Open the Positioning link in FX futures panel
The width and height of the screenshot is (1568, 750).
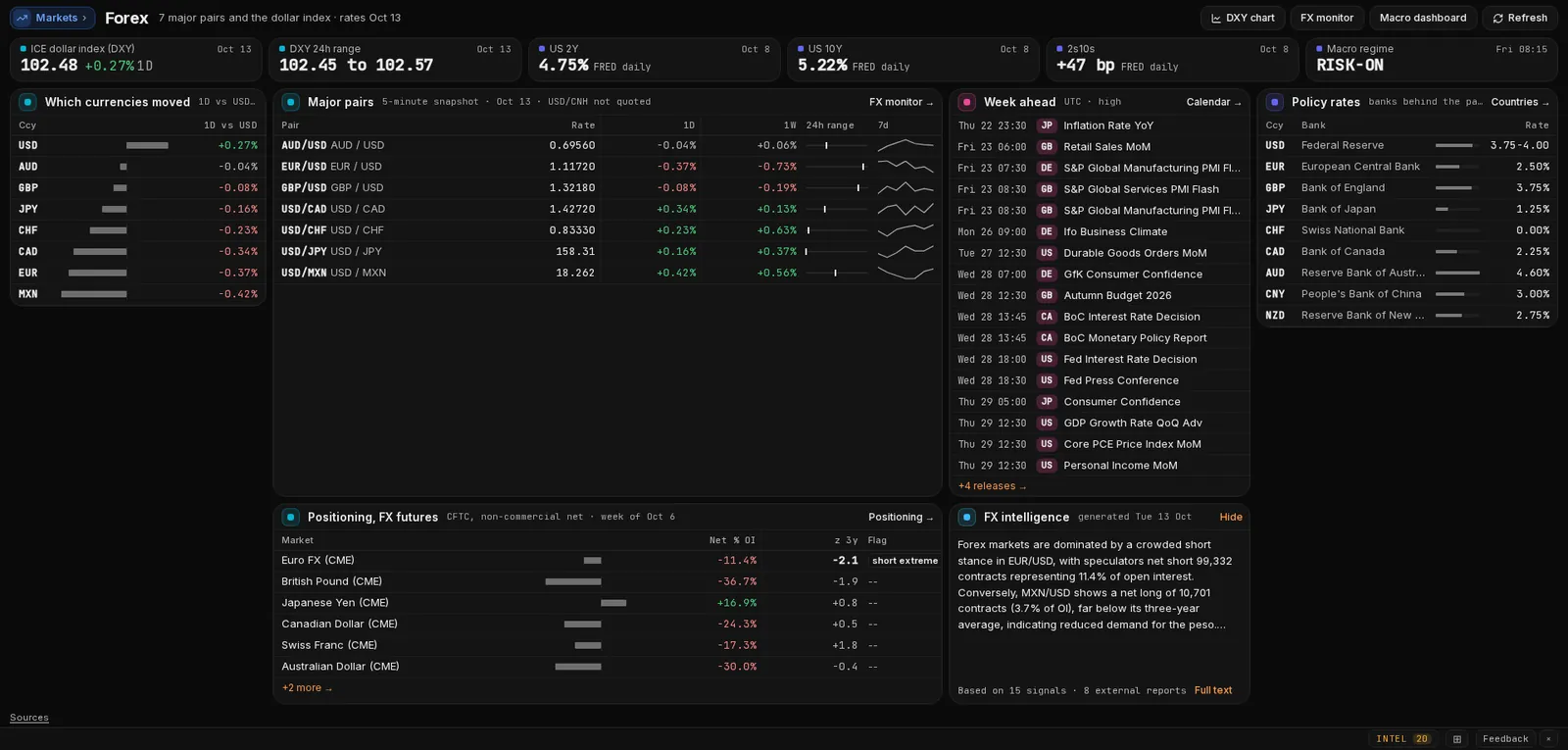(901, 517)
